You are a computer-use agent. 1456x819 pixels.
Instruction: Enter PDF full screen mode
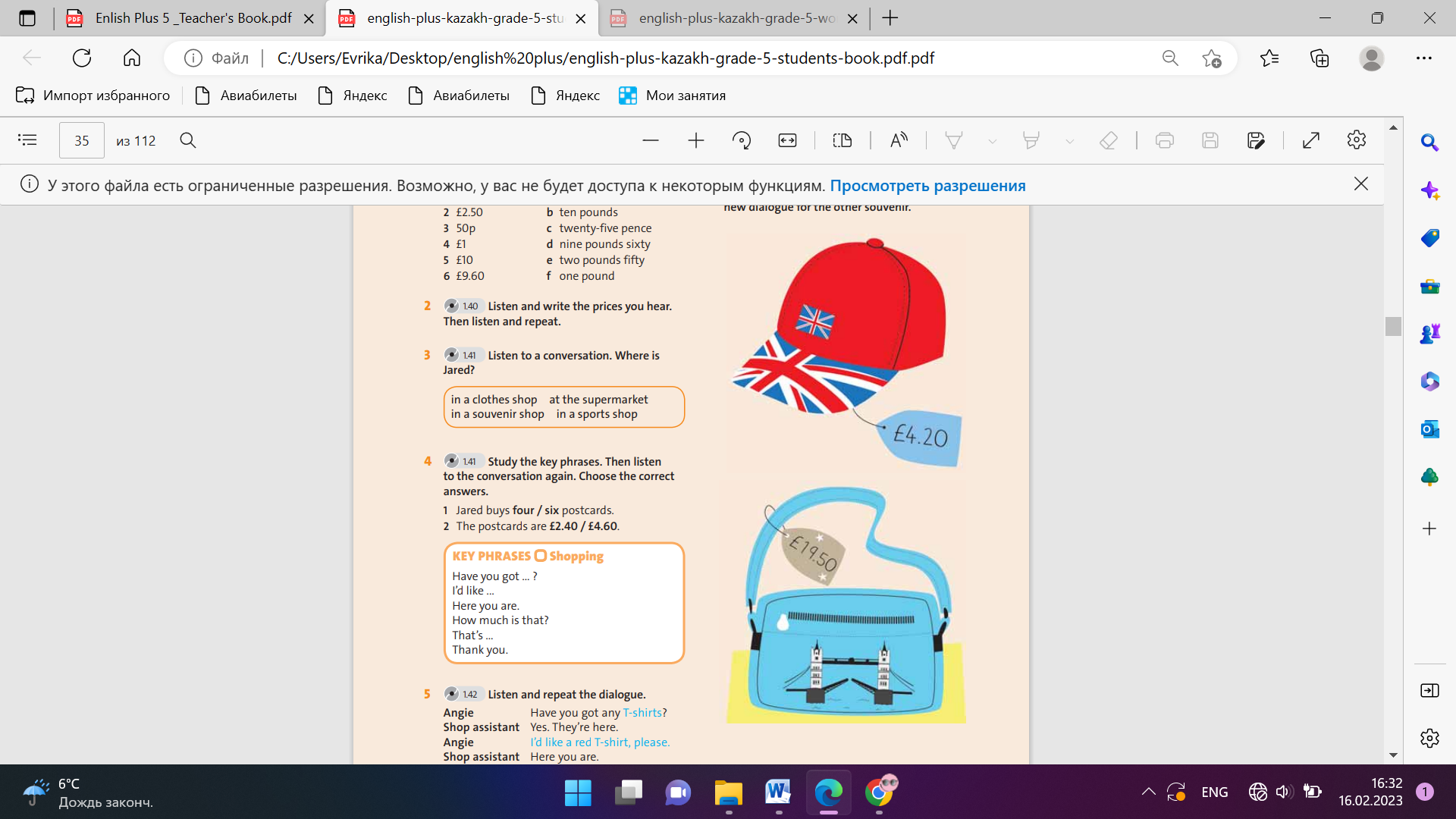1311,140
